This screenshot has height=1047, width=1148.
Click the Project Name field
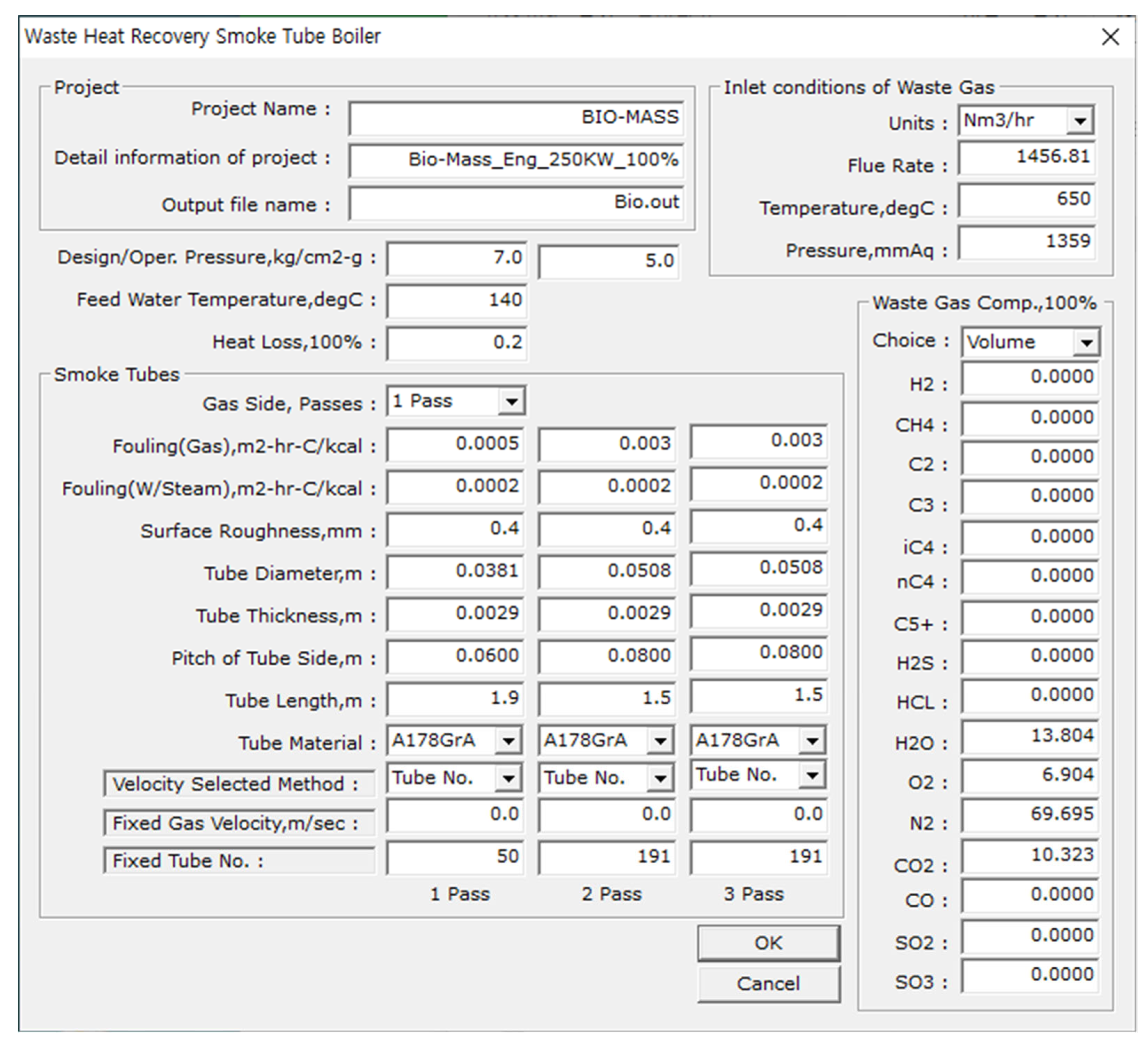tap(516, 118)
